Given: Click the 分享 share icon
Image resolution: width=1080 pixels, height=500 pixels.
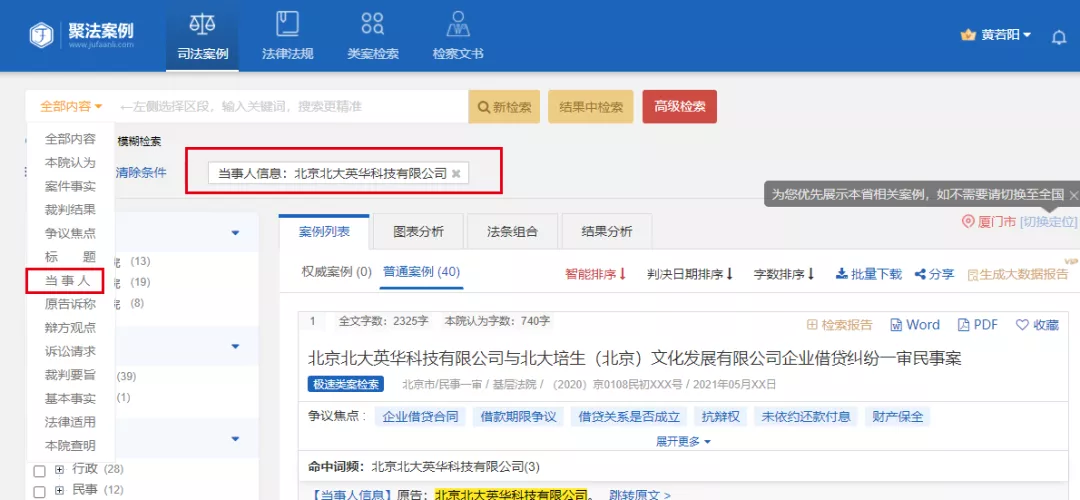Looking at the screenshot, I should coord(920,274).
